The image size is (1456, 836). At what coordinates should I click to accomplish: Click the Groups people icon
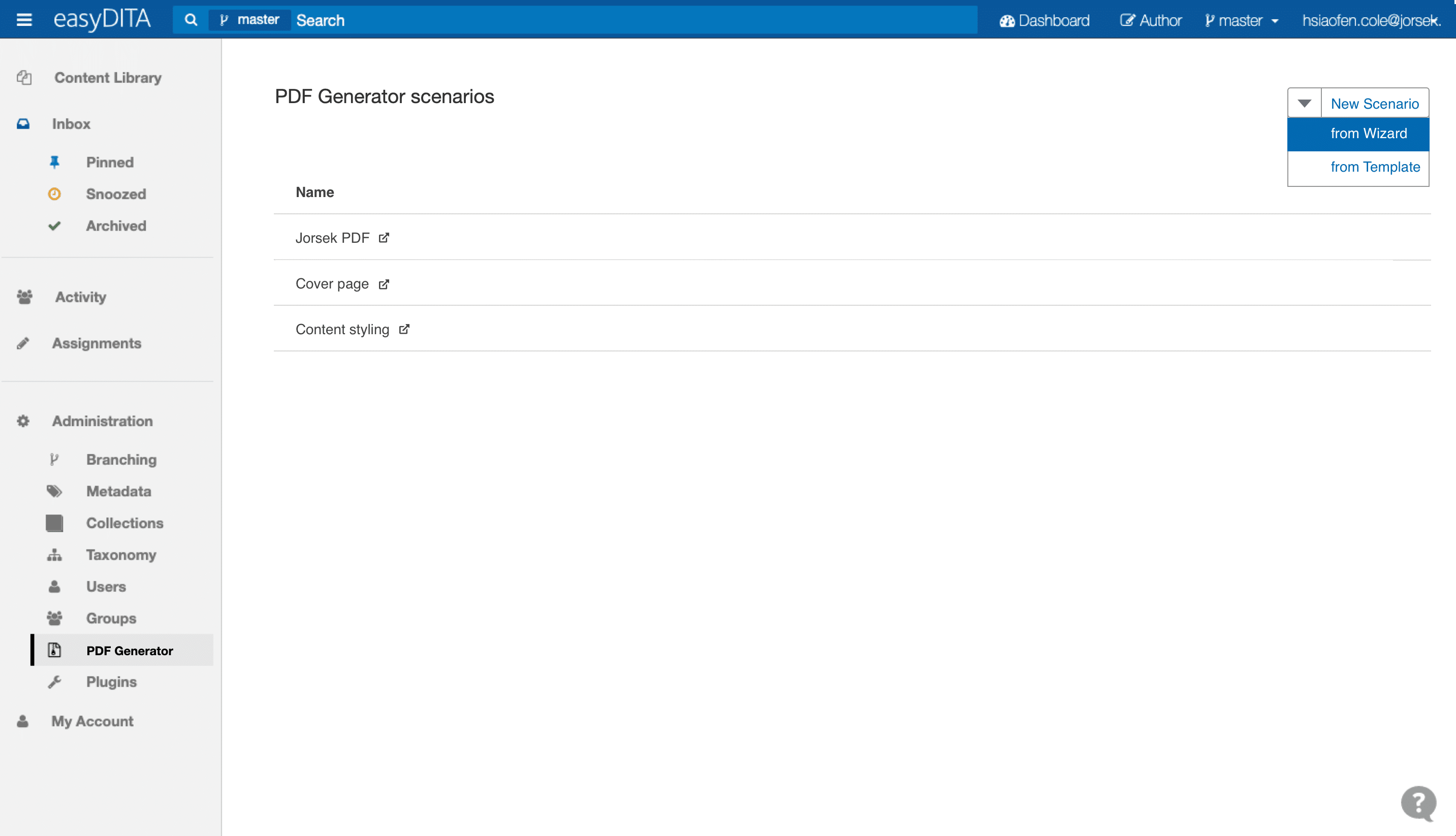coord(54,618)
